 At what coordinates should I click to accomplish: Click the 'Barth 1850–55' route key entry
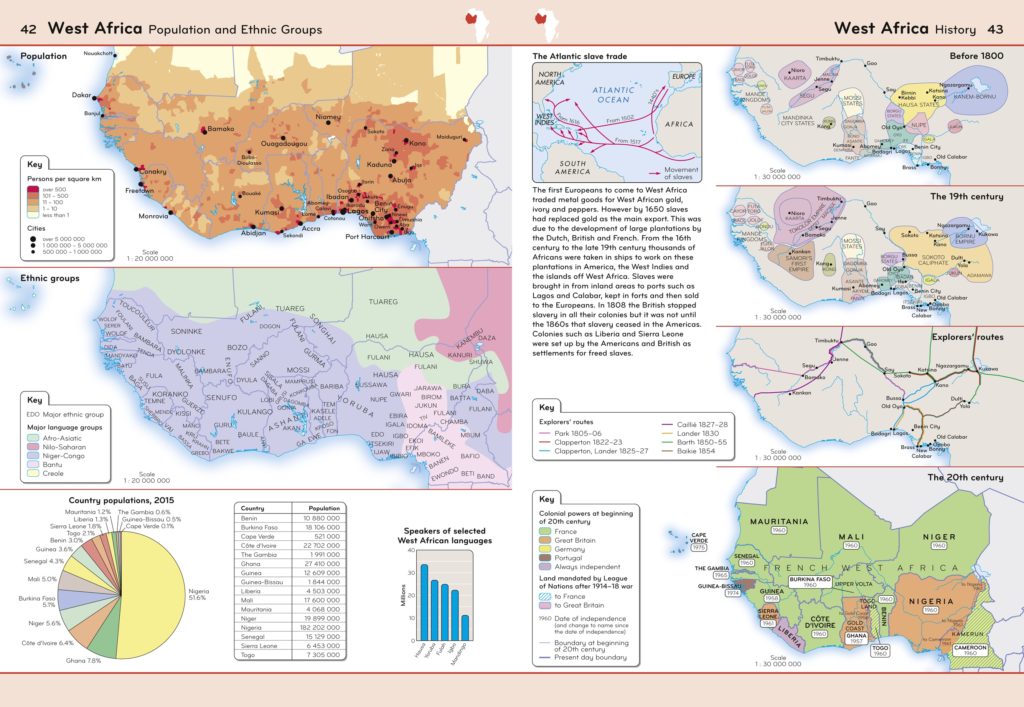click(x=694, y=442)
